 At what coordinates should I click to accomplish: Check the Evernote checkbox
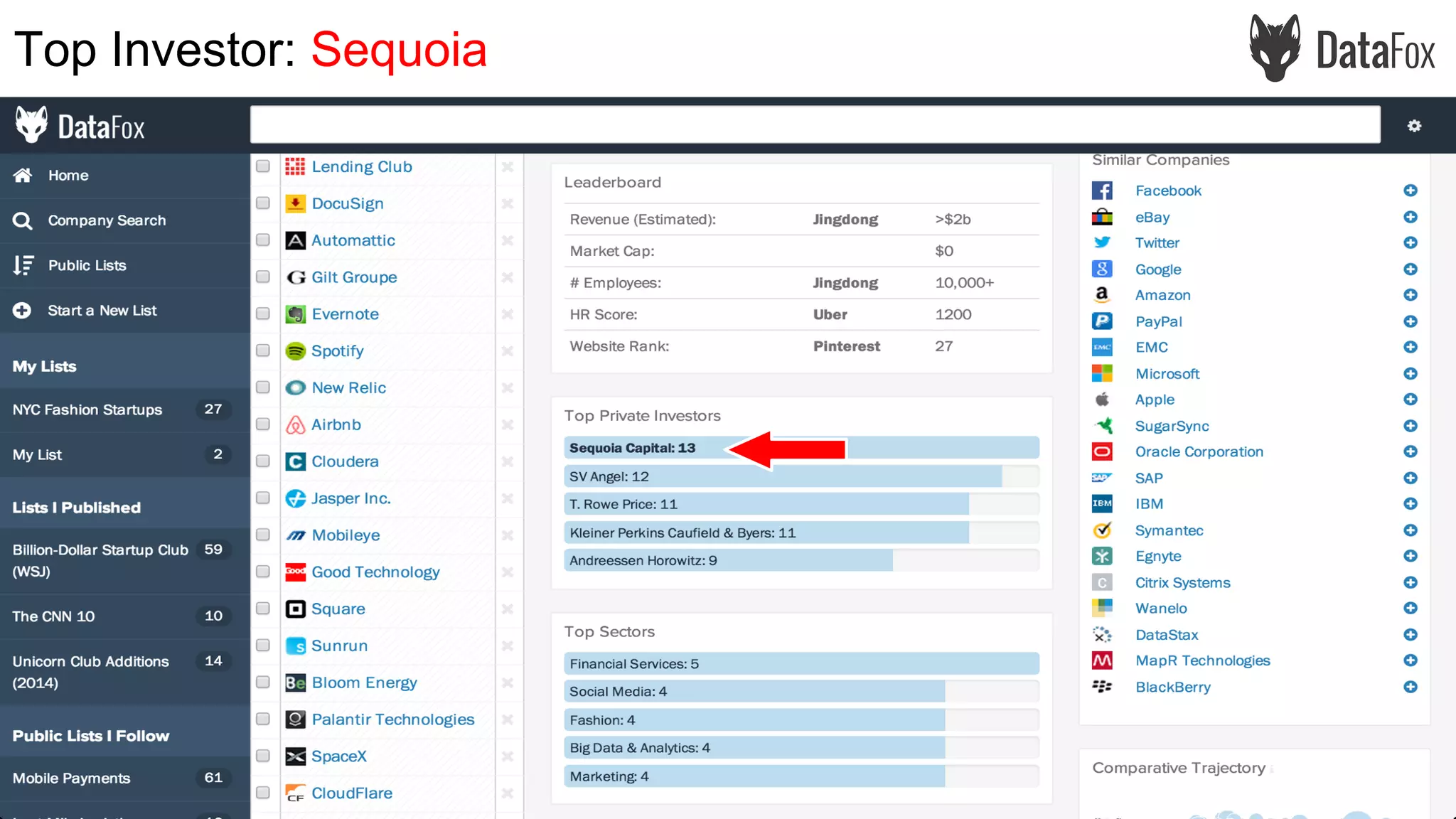click(263, 314)
